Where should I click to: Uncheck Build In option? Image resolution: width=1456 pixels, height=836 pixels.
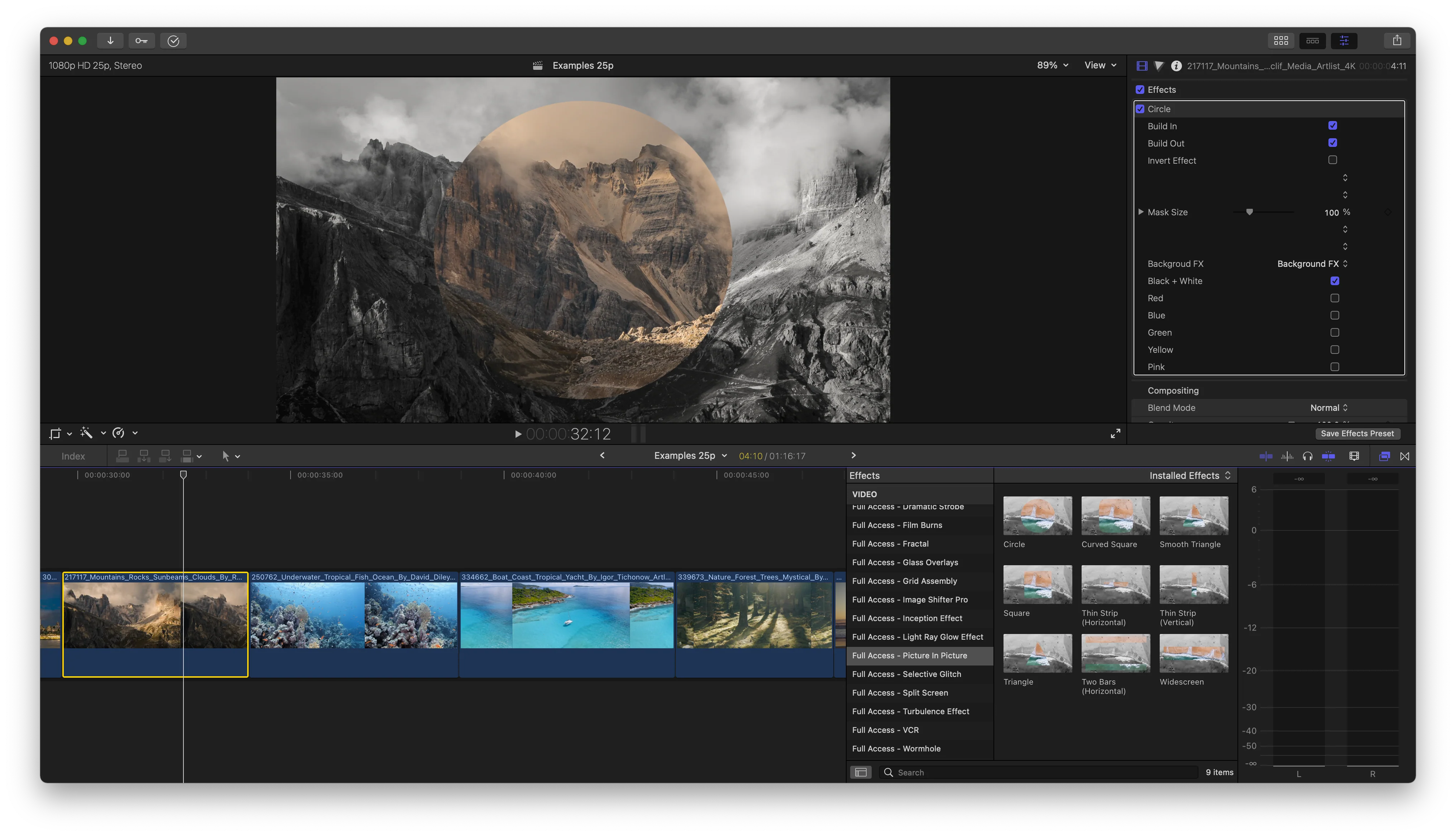coord(1332,126)
